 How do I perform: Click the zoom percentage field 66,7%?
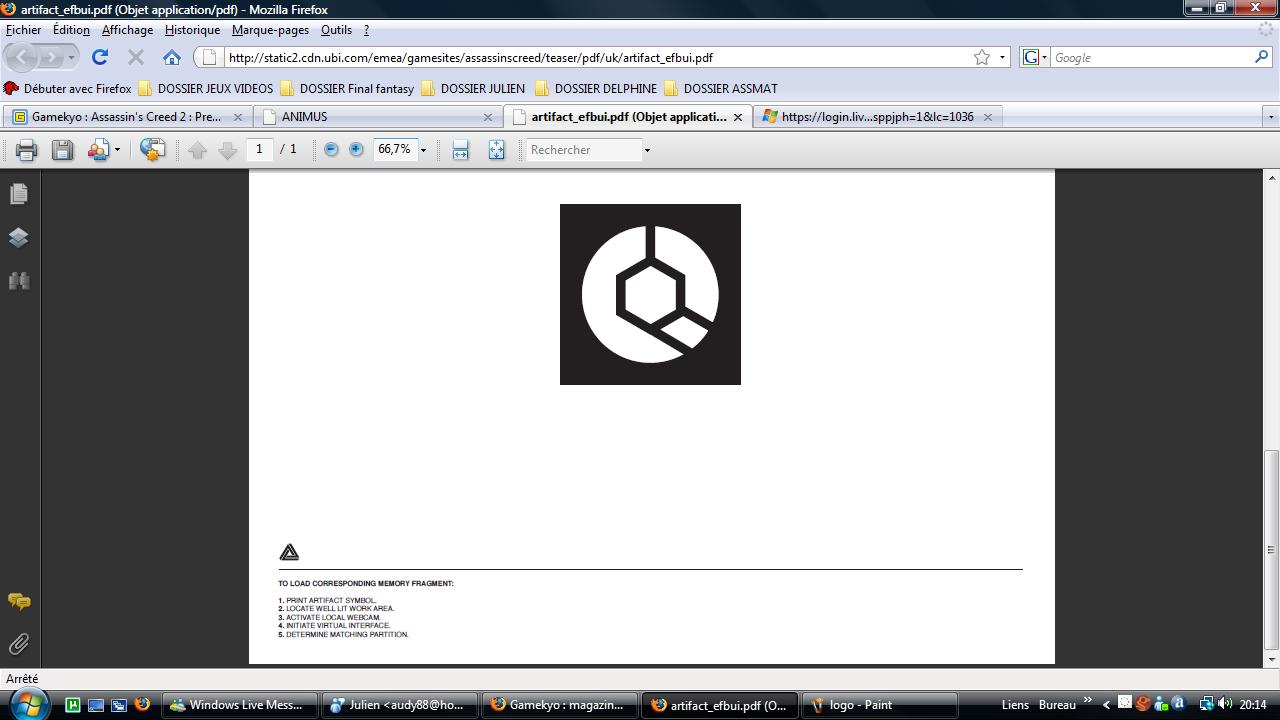point(394,149)
